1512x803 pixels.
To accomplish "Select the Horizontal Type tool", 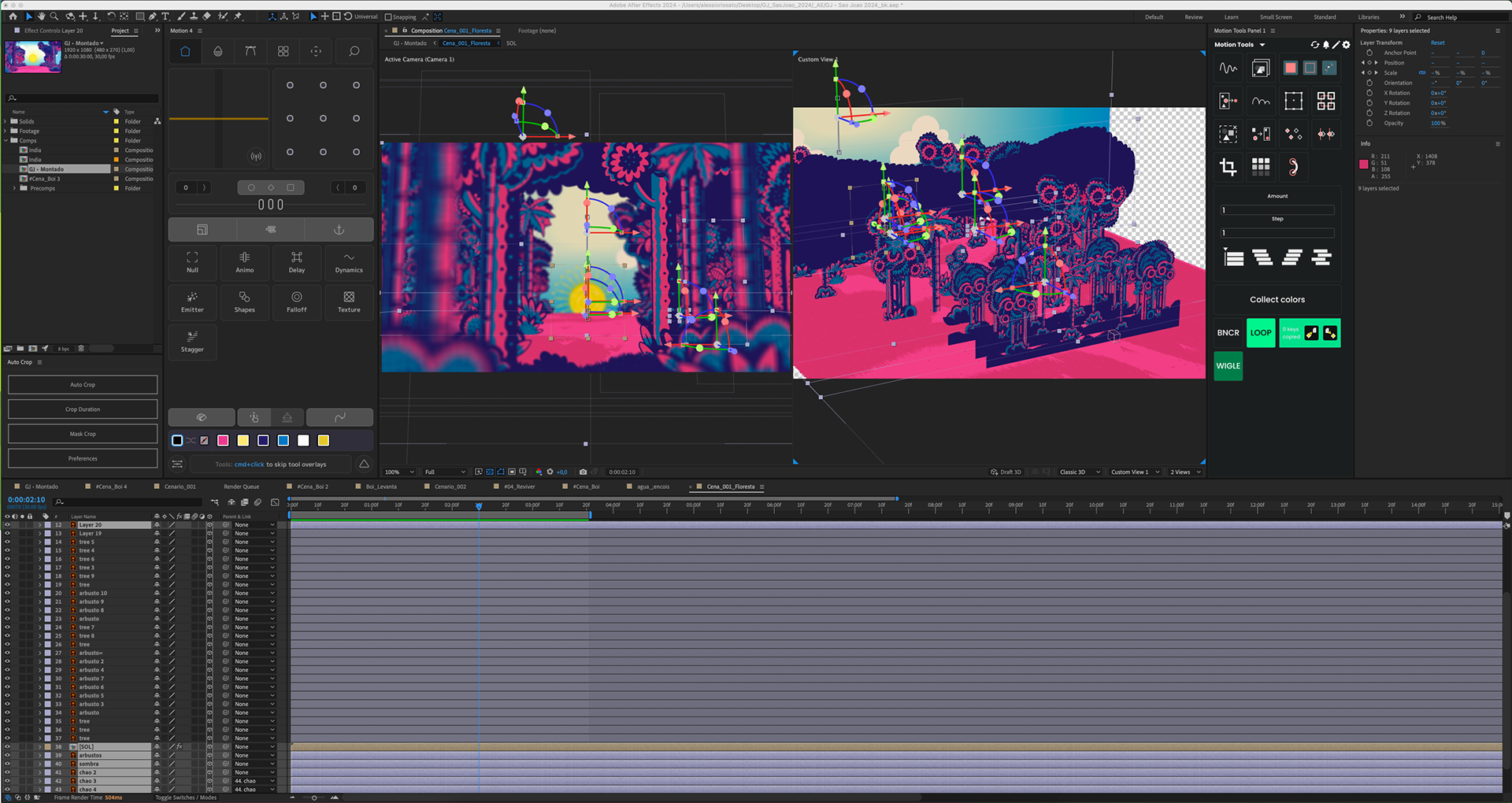I will [x=165, y=17].
